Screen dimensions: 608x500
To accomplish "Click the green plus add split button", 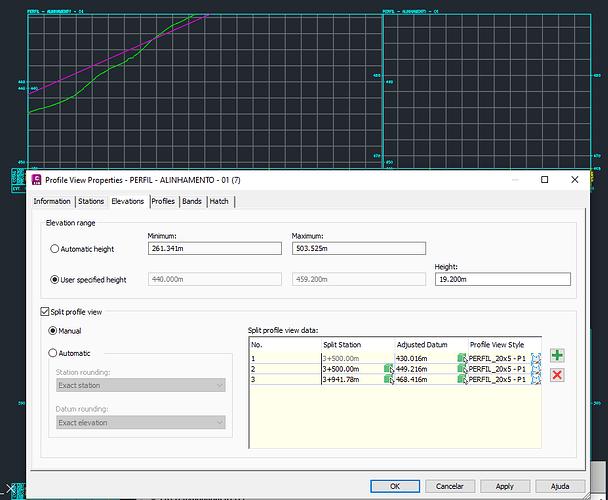I will [x=556, y=356].
